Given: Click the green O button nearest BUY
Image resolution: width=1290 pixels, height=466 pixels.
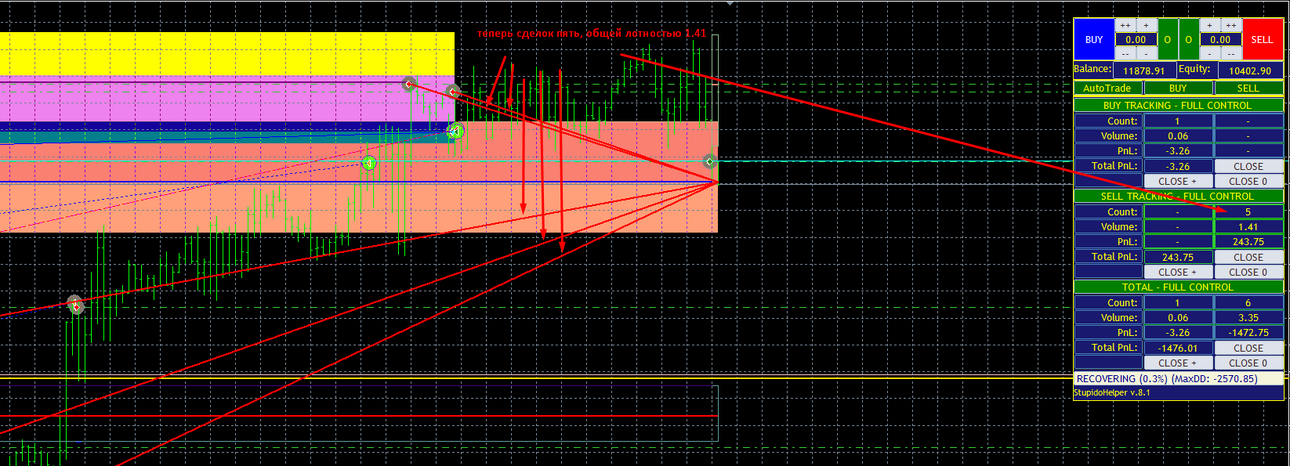Looking at the screenshot, I should click(x=1168, y=39).
